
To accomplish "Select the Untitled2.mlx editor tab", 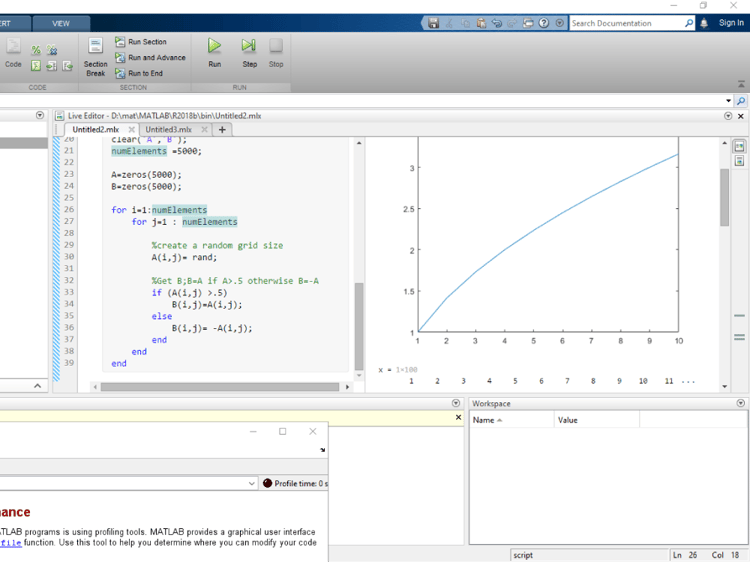I will [x=96, y=130].
